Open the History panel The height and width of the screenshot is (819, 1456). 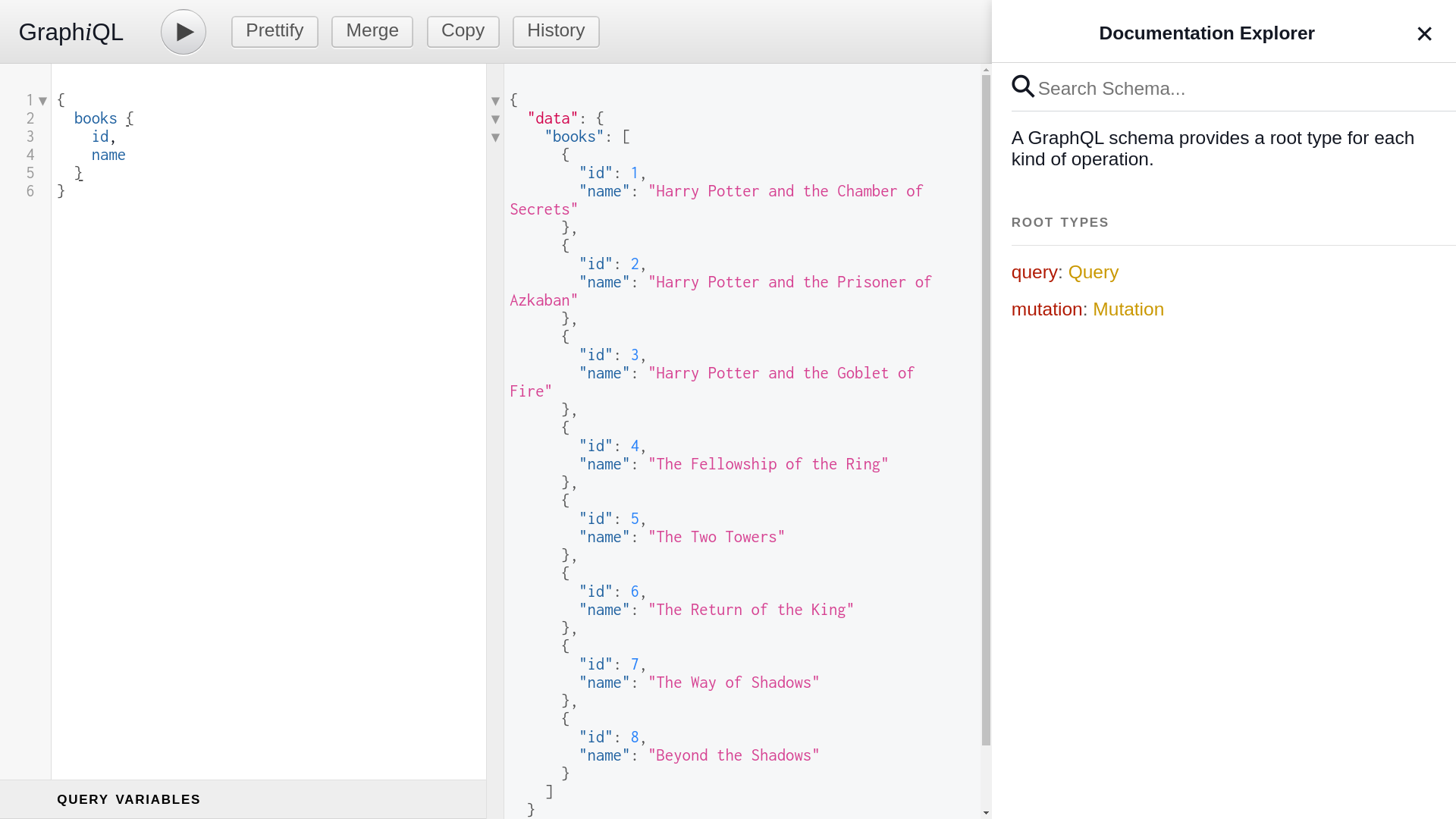[x=556, y=31]
